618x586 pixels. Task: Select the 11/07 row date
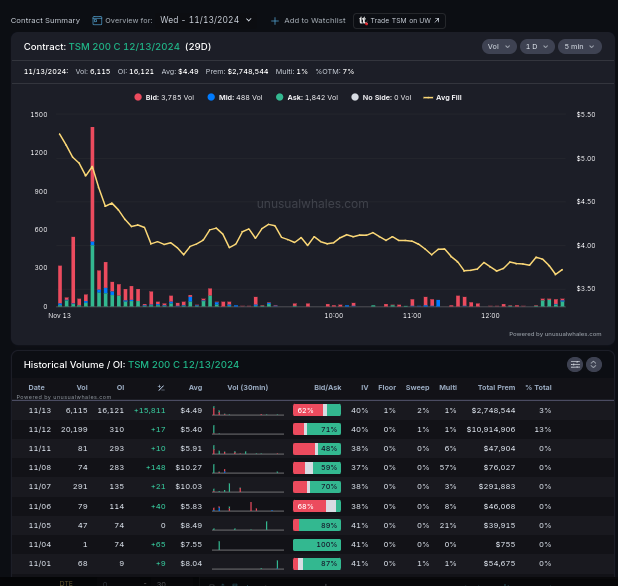pos(40,487)
